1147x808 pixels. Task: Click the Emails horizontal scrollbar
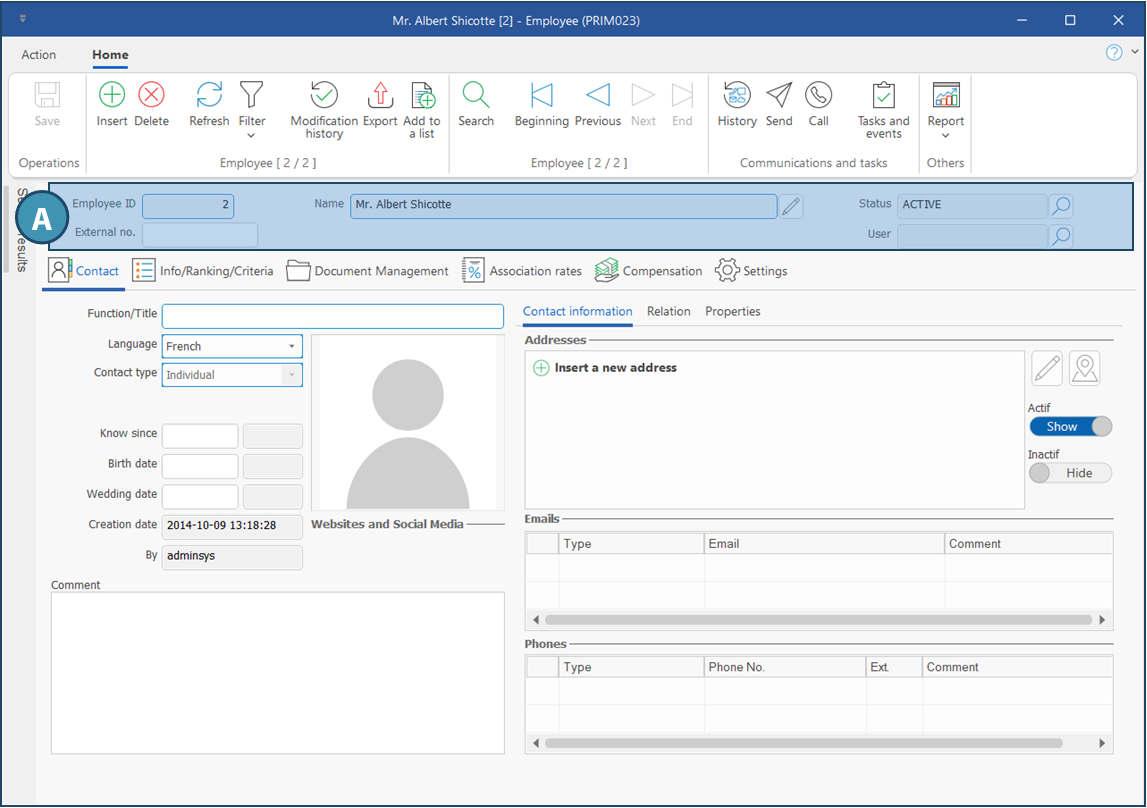tap(818, 620)
